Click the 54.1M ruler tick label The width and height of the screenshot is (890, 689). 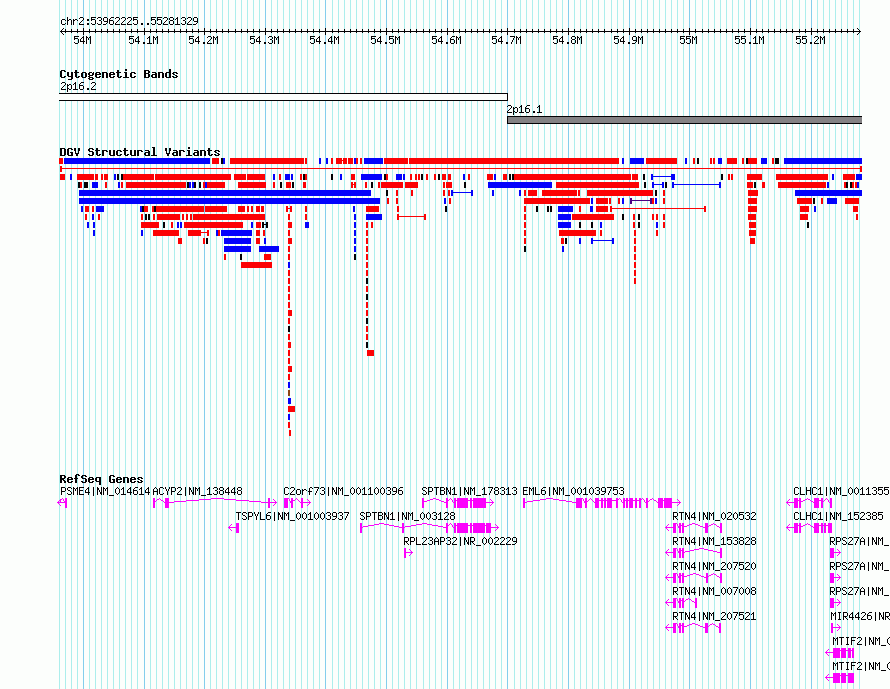143,40
